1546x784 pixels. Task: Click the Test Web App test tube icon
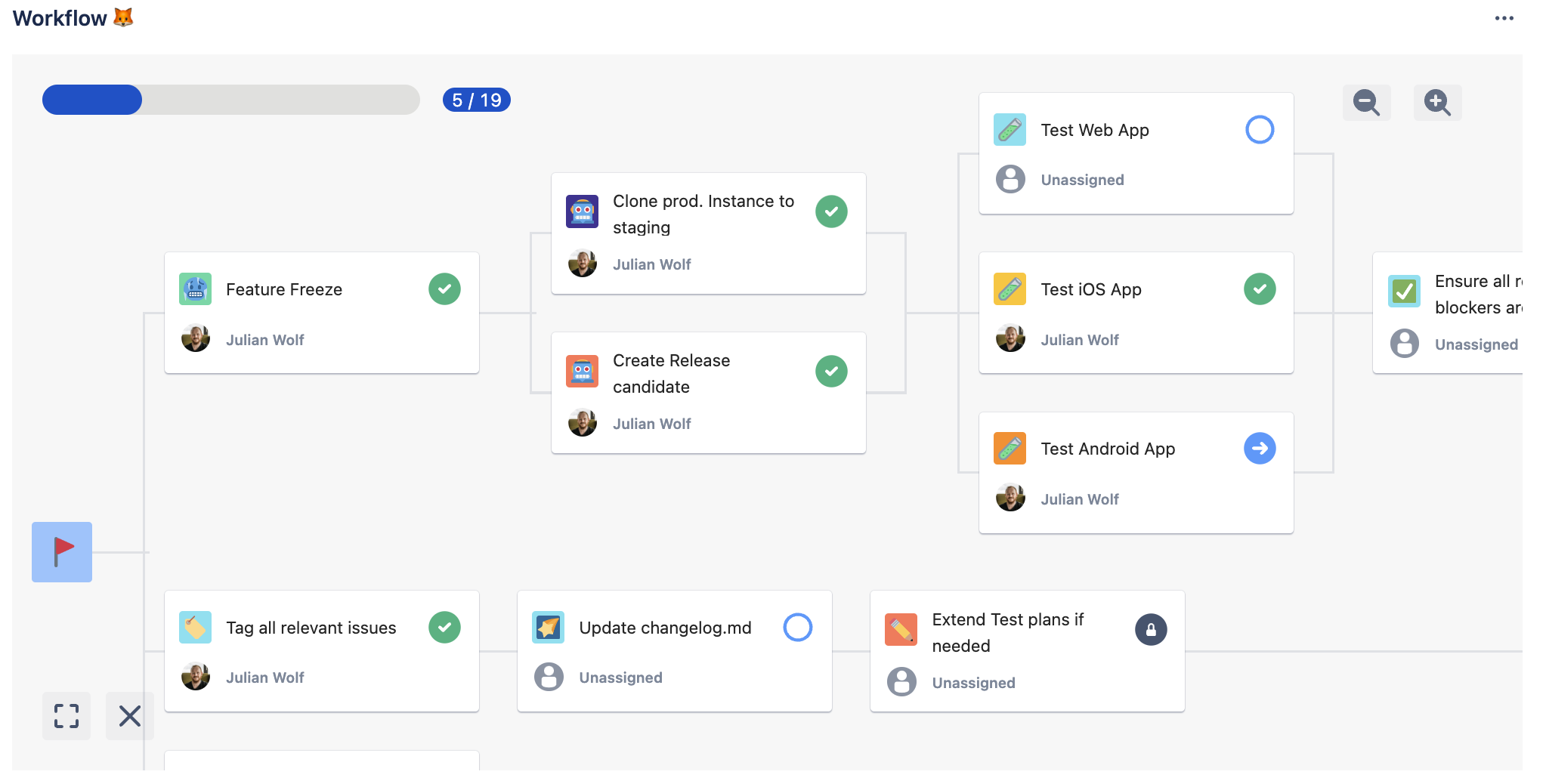(x=1010, y=130)
